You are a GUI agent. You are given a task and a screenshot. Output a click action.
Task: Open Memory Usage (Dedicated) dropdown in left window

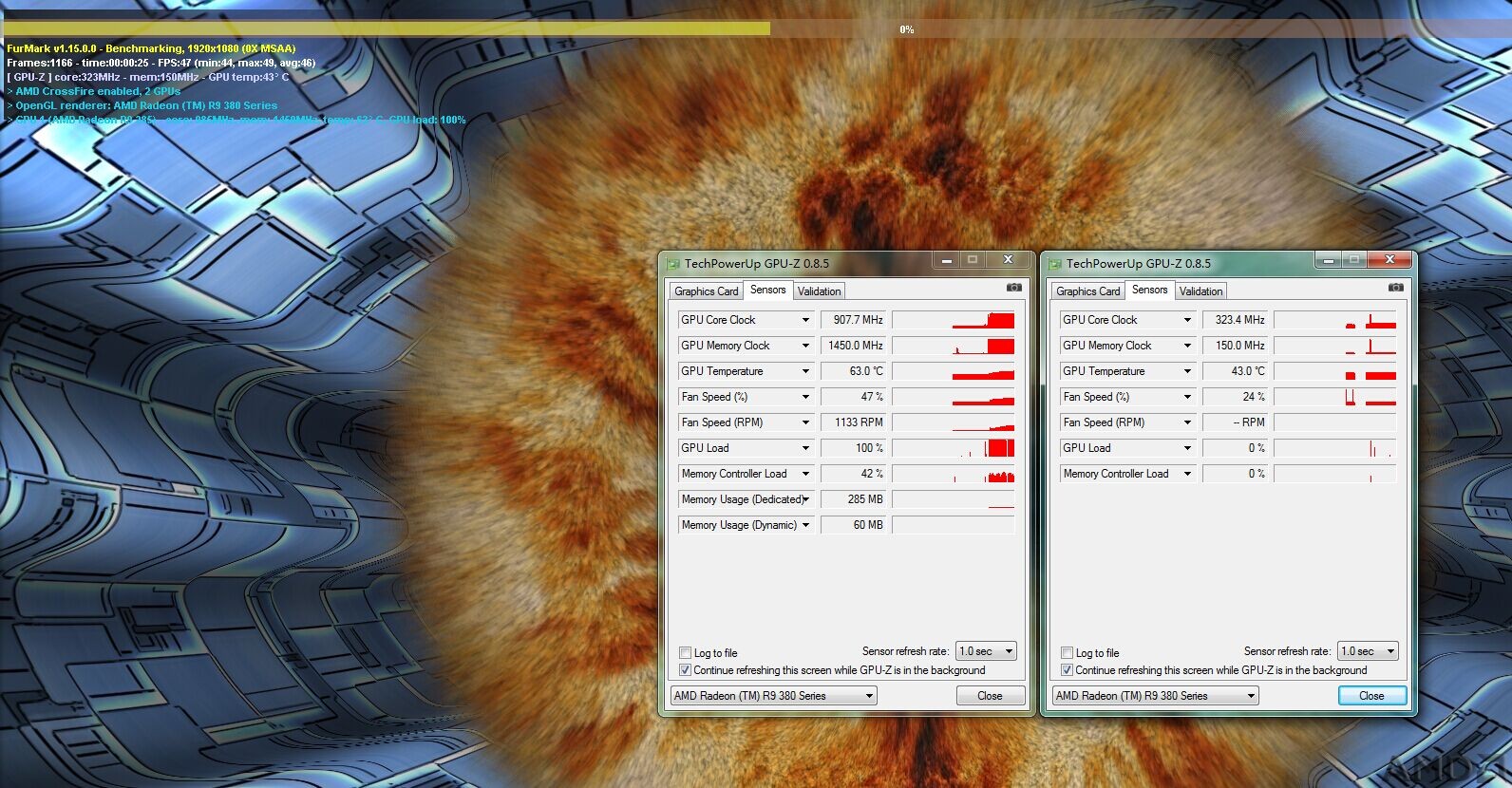[x=805, y=499]
